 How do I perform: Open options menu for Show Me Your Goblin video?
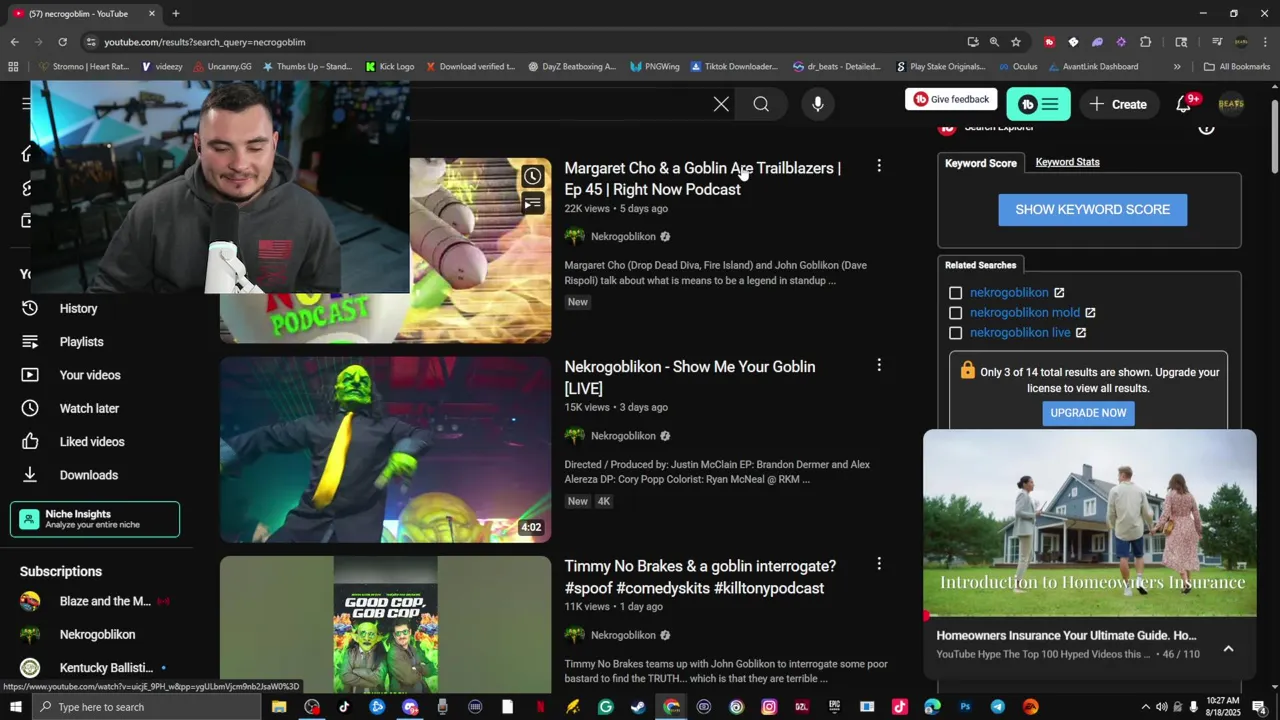point(879,365)
